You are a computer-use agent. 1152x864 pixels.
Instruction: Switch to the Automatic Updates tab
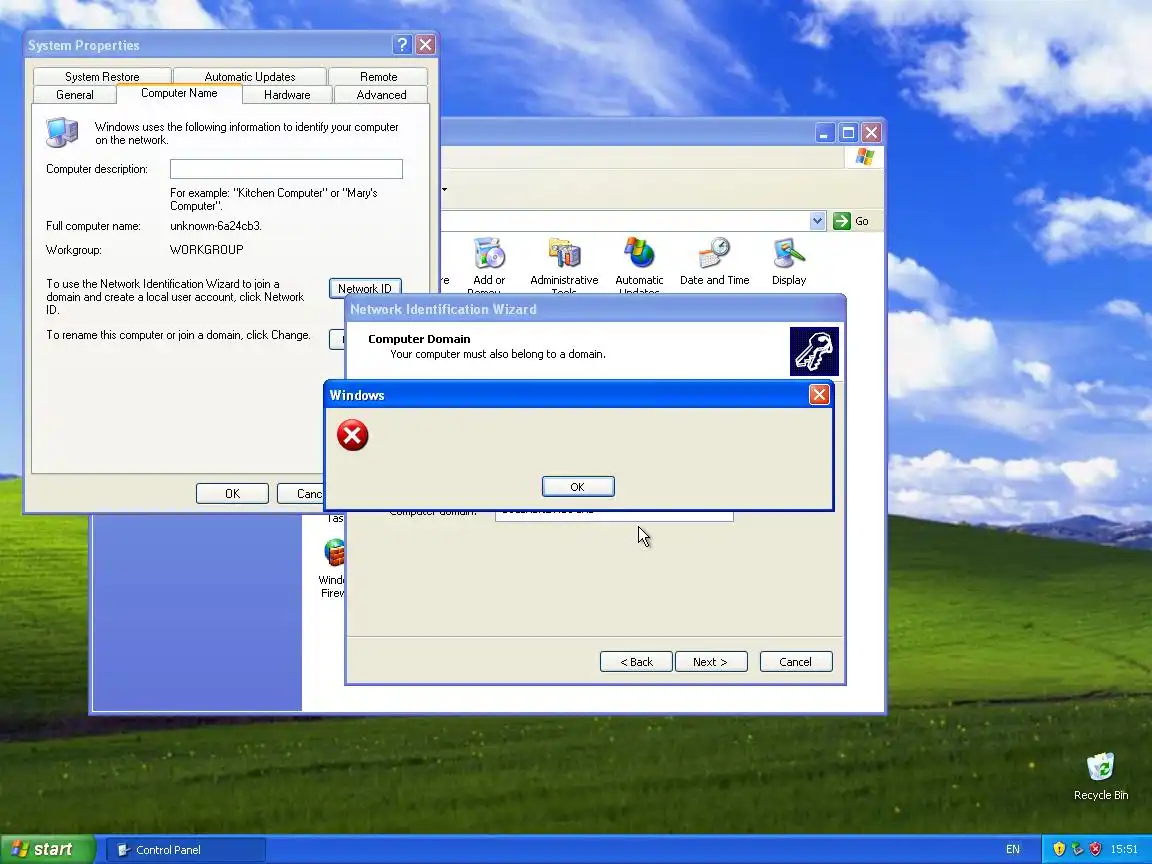click(x=250, y=76)
